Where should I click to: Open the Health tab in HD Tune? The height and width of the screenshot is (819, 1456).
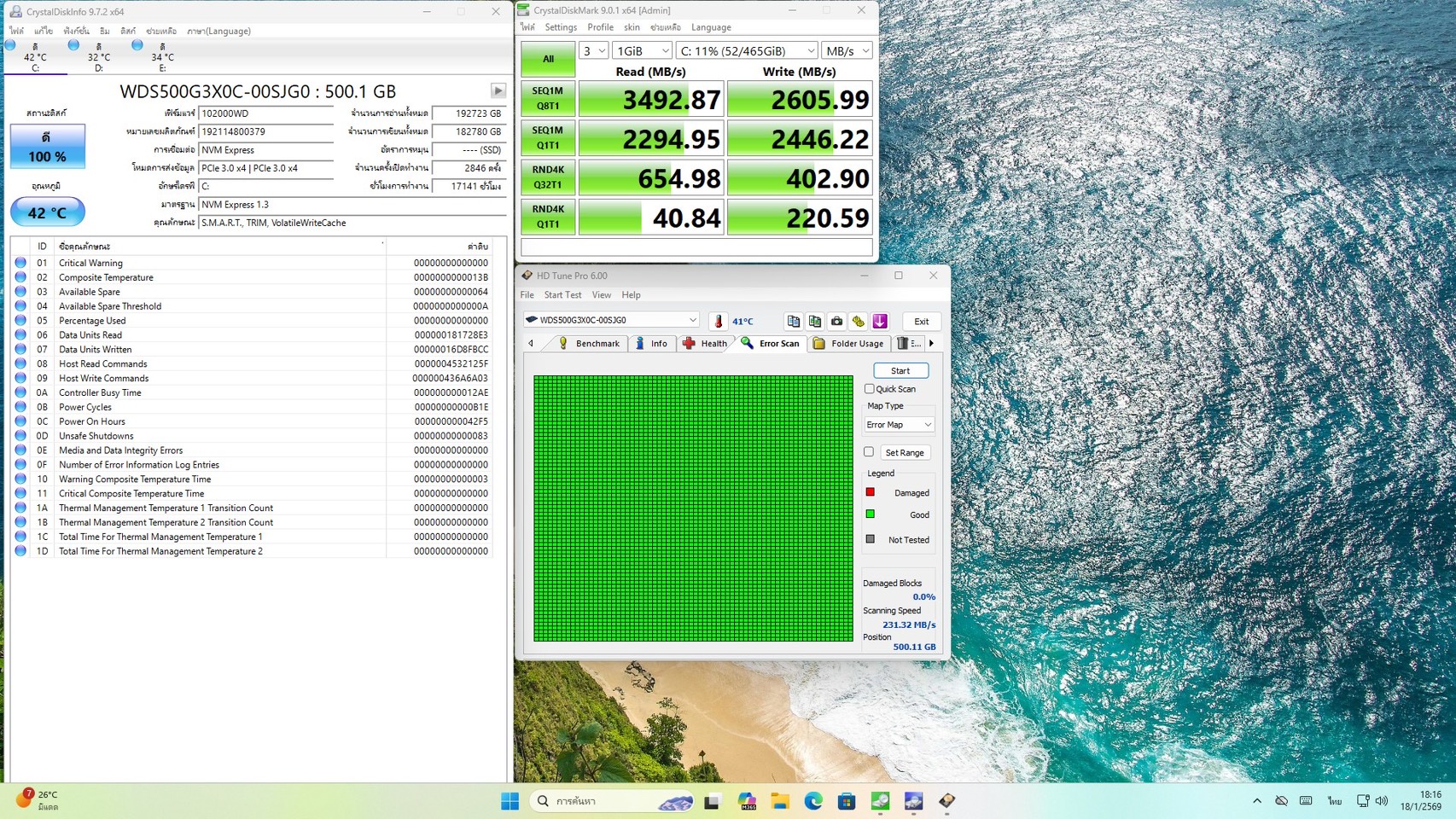click(x=705, y=344)
